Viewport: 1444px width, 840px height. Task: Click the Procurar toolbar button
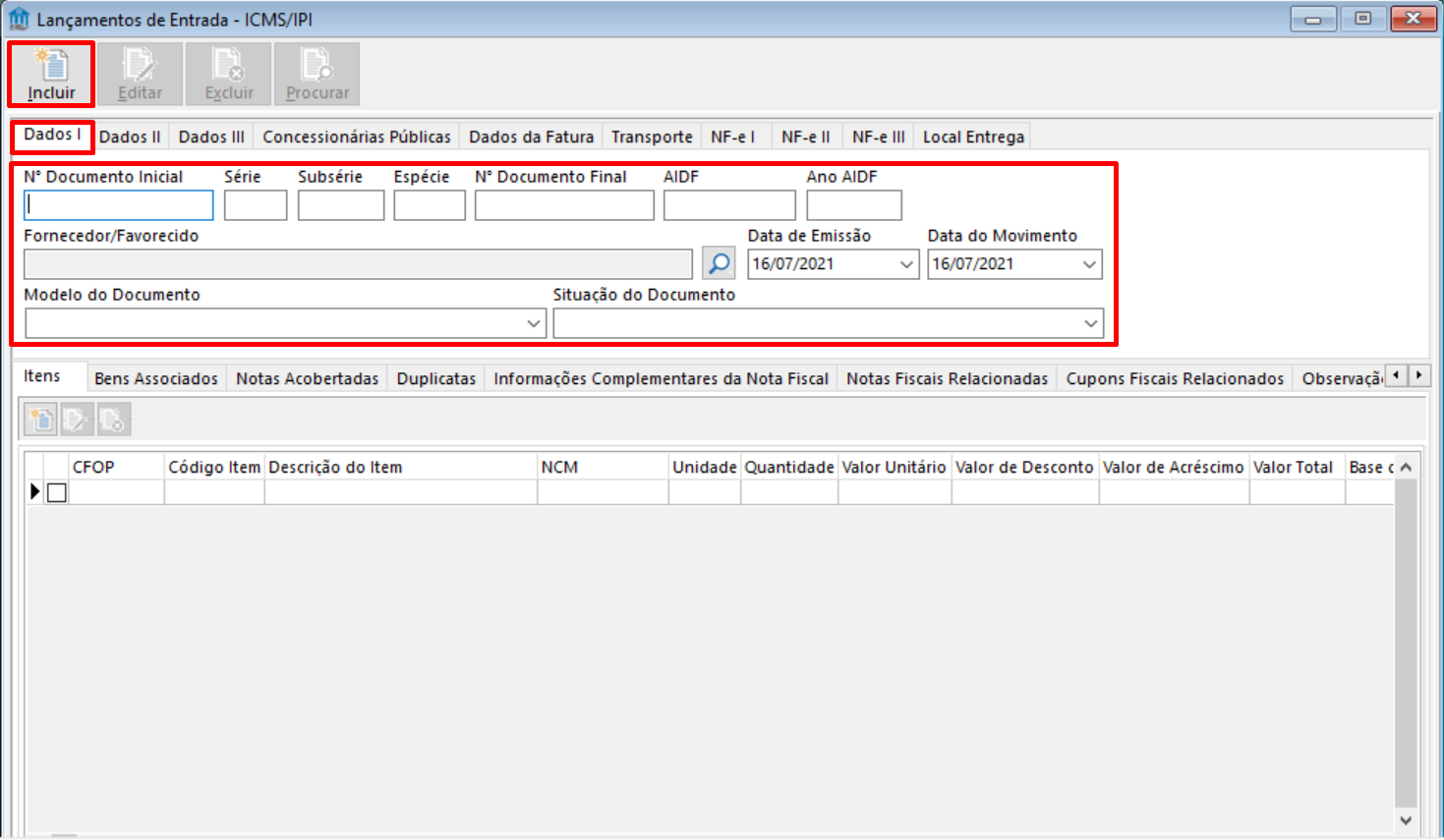317,74
